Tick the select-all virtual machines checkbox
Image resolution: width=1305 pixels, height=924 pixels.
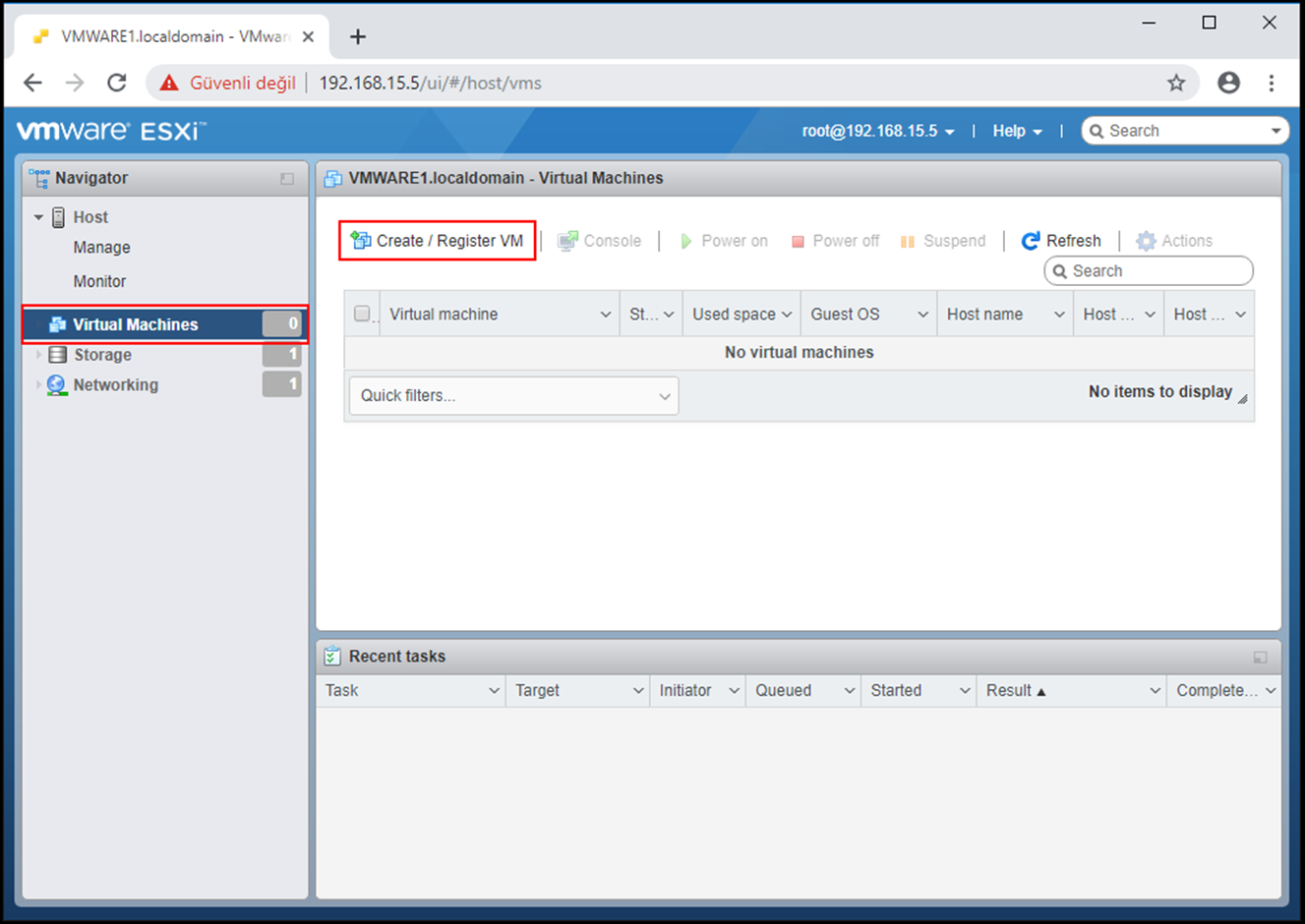coord(362,314)
